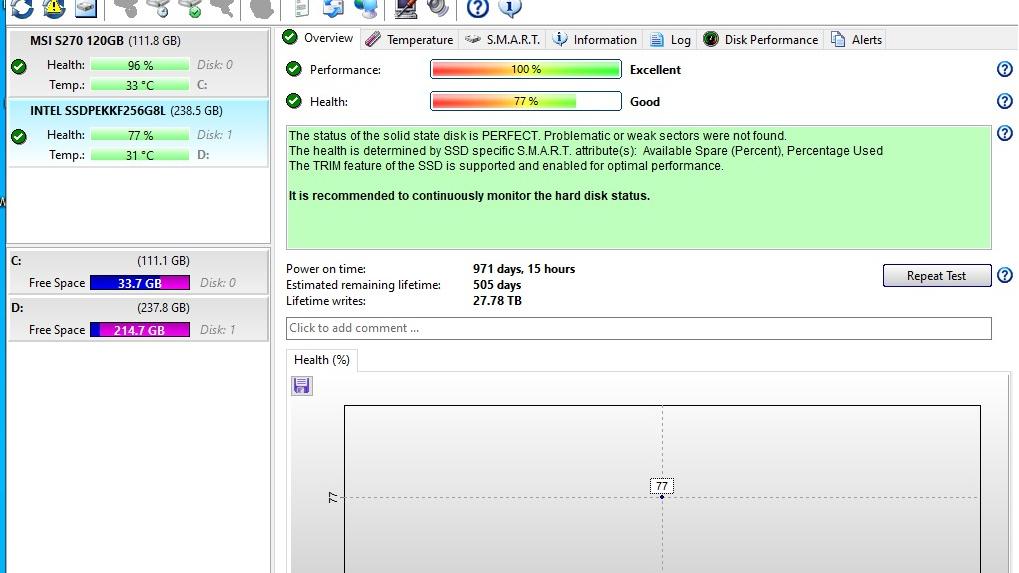Click the 77 % Health bar in overview

point(526,101)
